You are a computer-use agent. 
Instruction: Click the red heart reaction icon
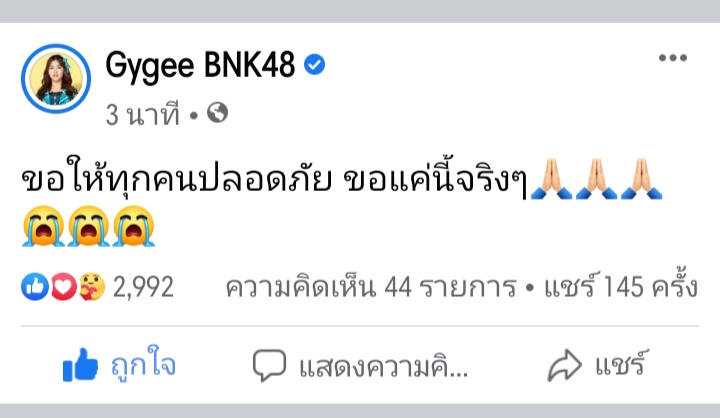pos(63,287)
